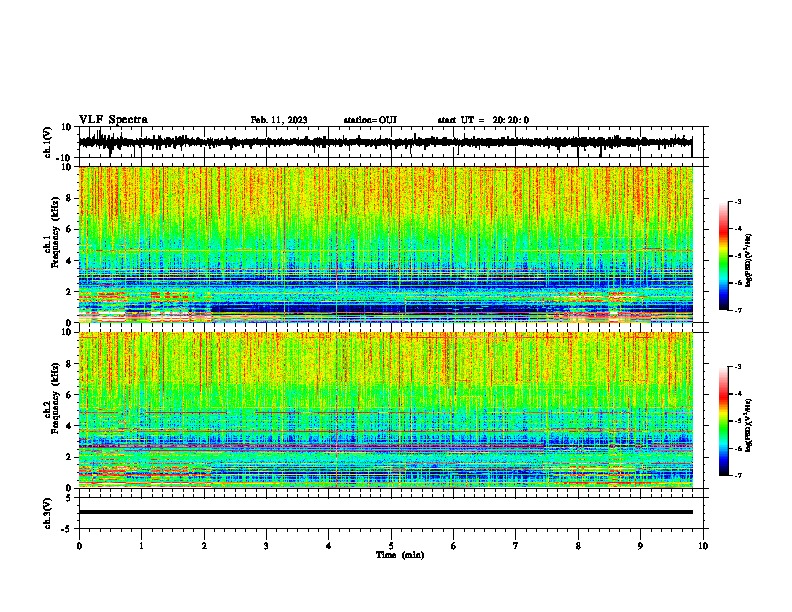Click the "6" minute tick label
Image resolution: width=792 pixels, height=612 pixels.
[x=453, y=546]
